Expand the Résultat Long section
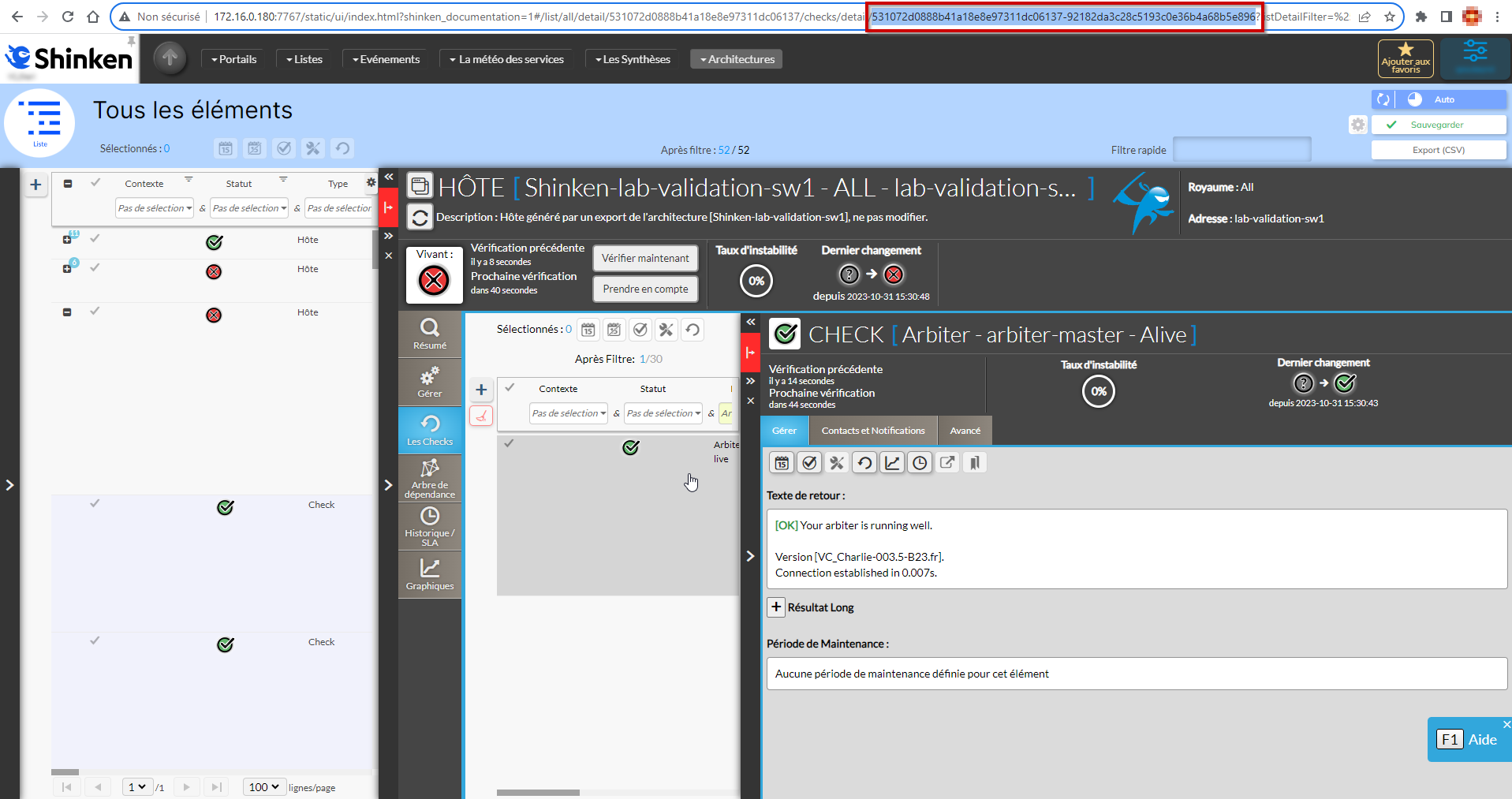Viewport: 1512px width, 799px height. [776, 607]
